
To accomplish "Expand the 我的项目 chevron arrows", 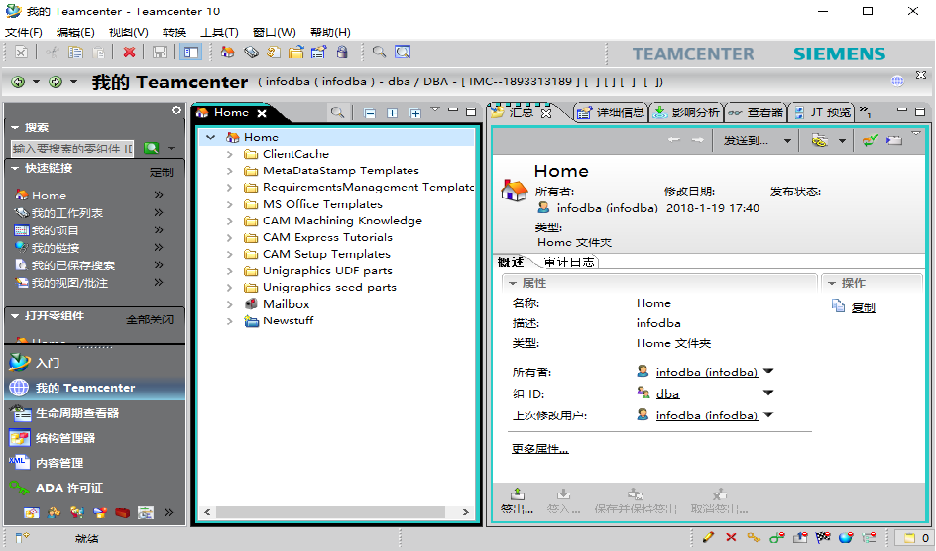I will click(x=159, y=230).
